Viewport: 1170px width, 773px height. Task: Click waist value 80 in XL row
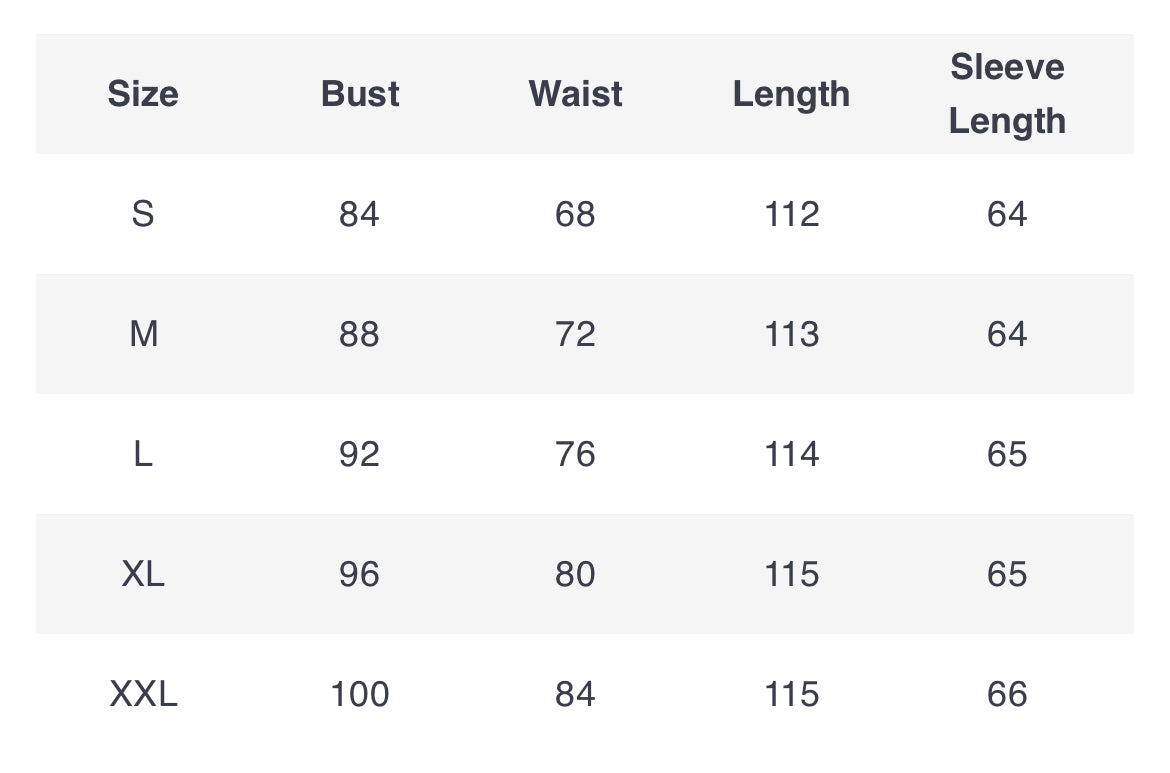pos(575,574)
